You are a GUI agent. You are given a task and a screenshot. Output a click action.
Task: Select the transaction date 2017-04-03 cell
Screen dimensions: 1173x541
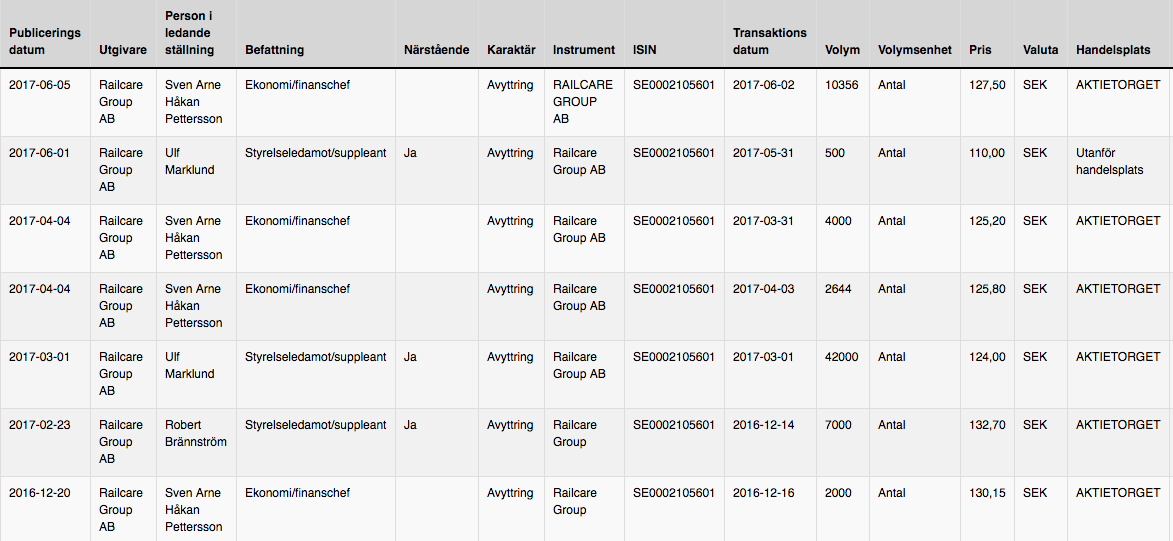pos(770,306)
